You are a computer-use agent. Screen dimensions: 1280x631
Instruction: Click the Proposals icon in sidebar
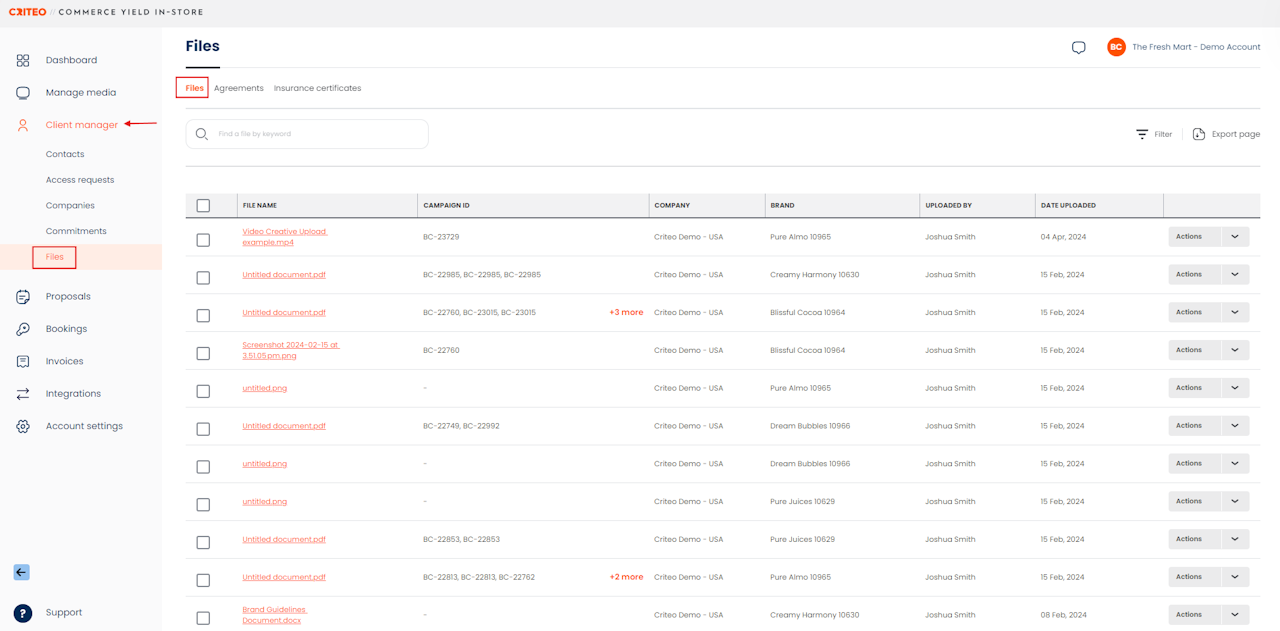(23, 297)
